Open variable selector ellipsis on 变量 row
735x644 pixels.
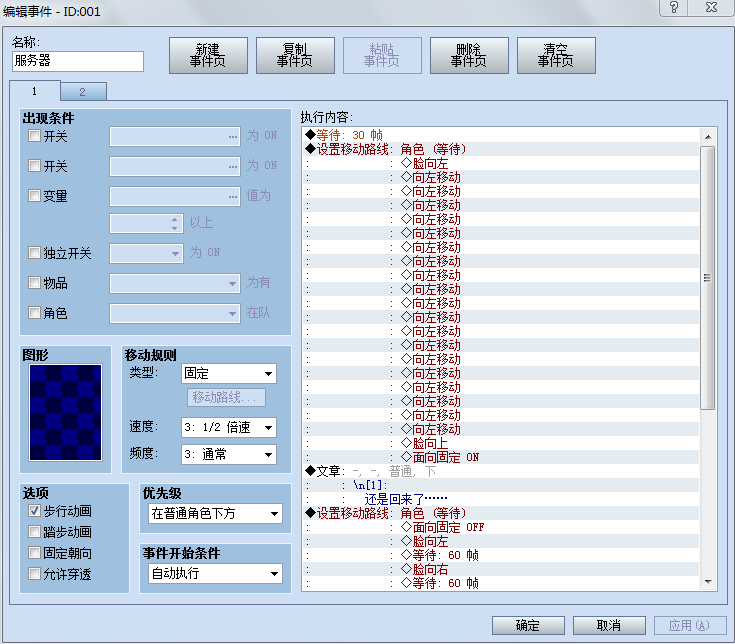click(x=232, y=196)
